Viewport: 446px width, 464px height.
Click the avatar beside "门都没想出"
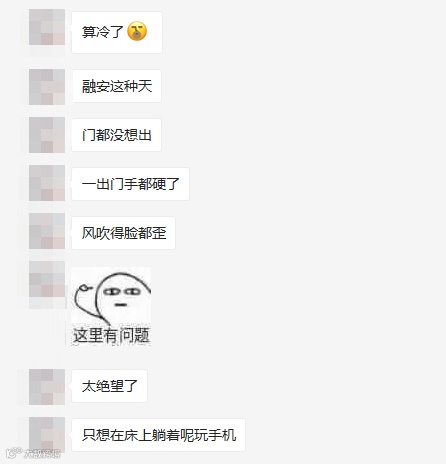pyautogui.click(x=47, y=135)
